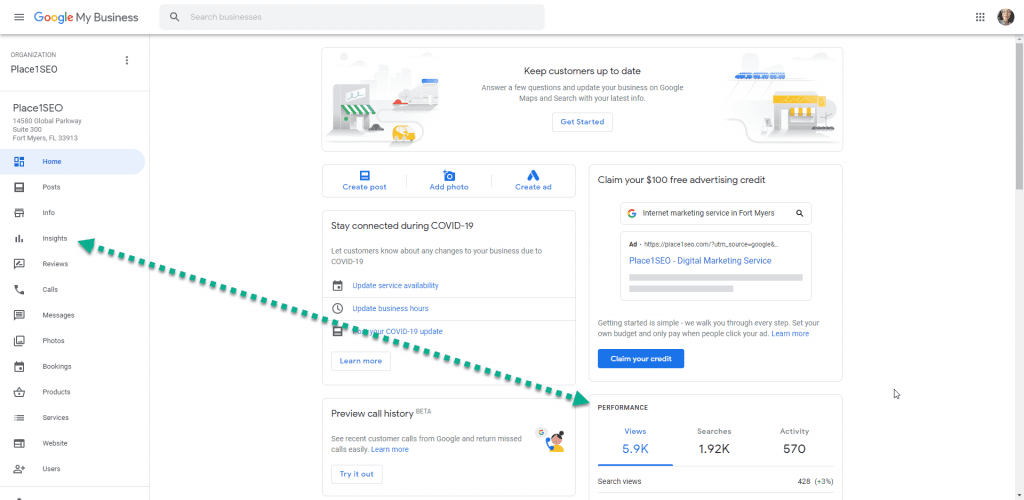
Task: Open the Products menu item
Action: (72, 392)
